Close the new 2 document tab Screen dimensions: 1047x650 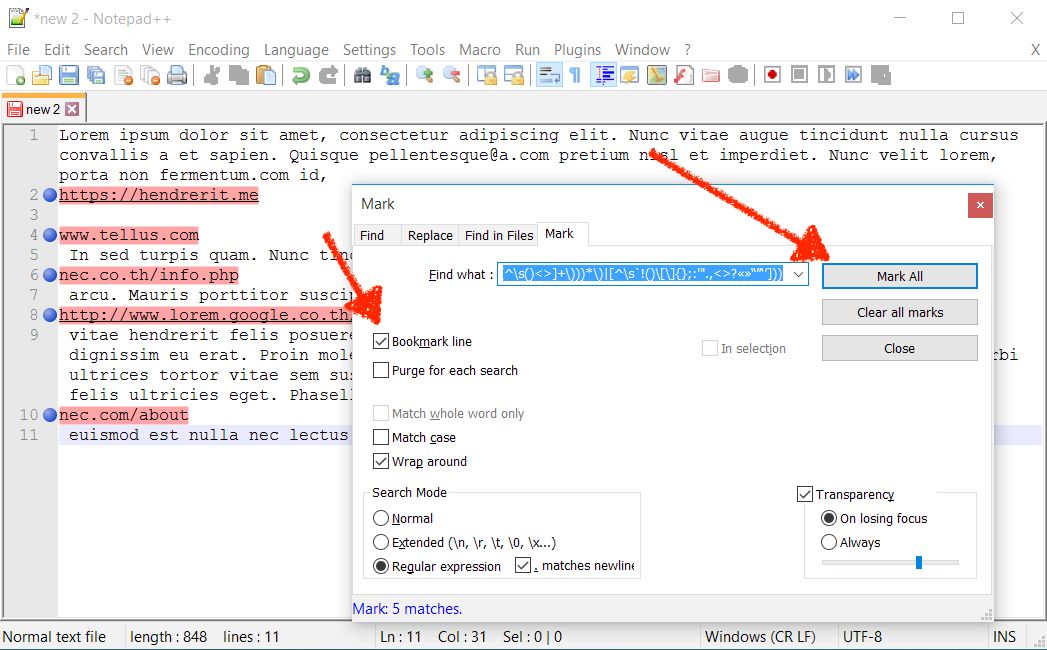[72, 109]
